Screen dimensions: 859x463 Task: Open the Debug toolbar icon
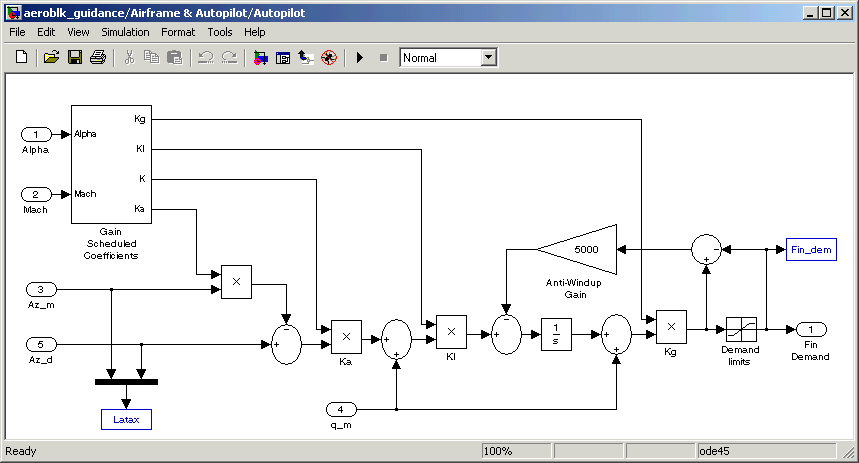pyautogui.click(x=329, y=57)
